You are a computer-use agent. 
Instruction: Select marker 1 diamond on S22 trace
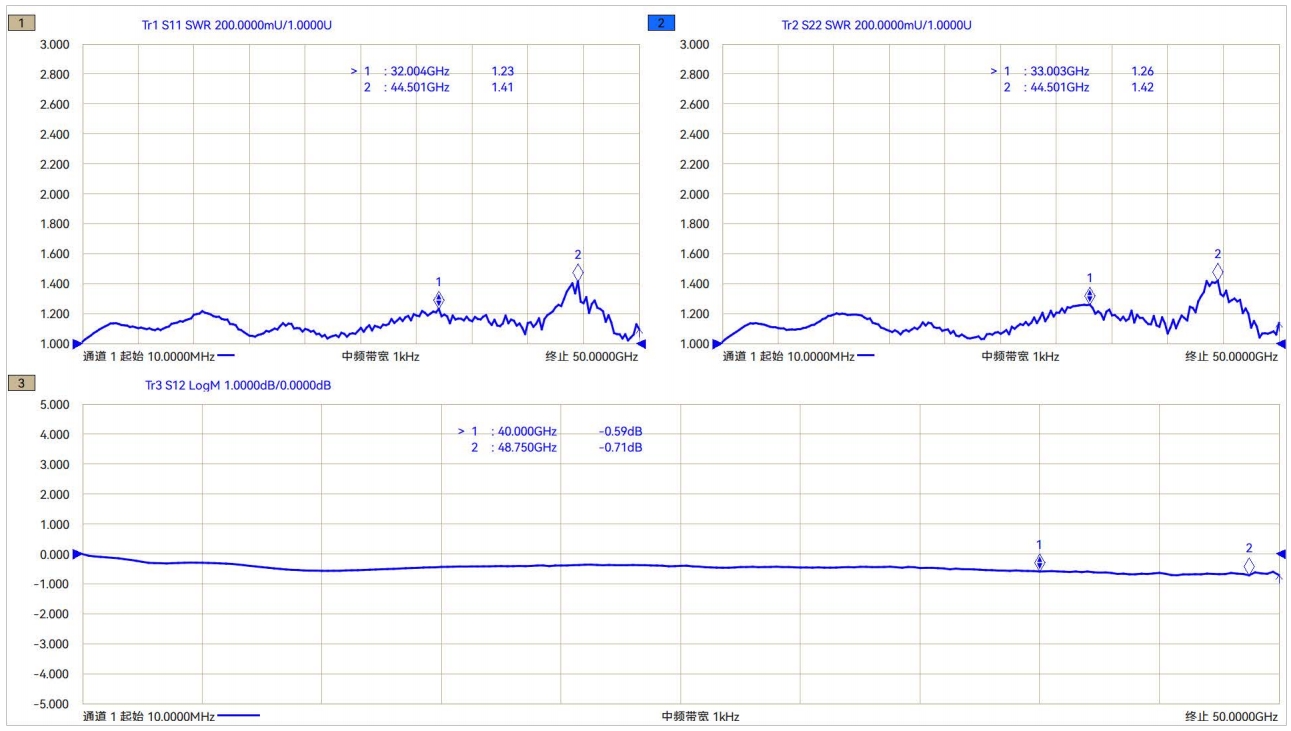pyautogui.click(x=1090, y=296)
